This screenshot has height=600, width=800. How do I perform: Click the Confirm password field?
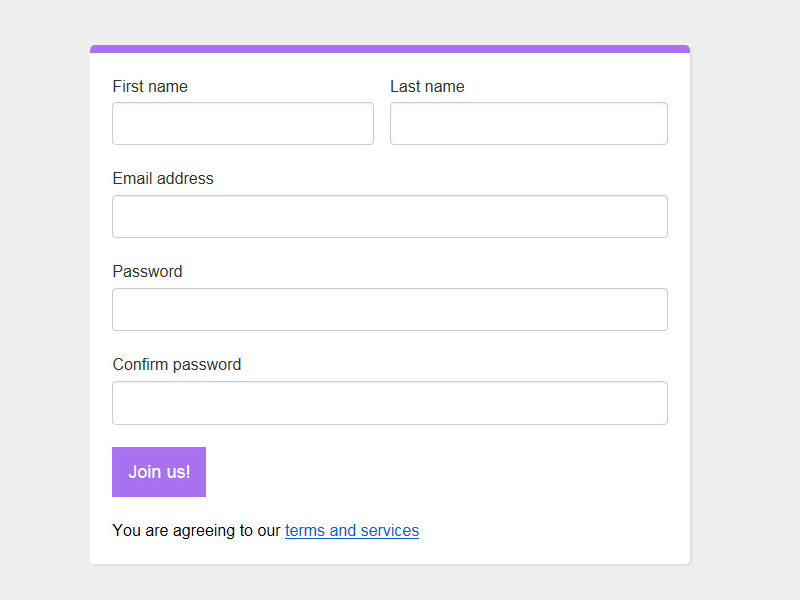click(390, 402)
